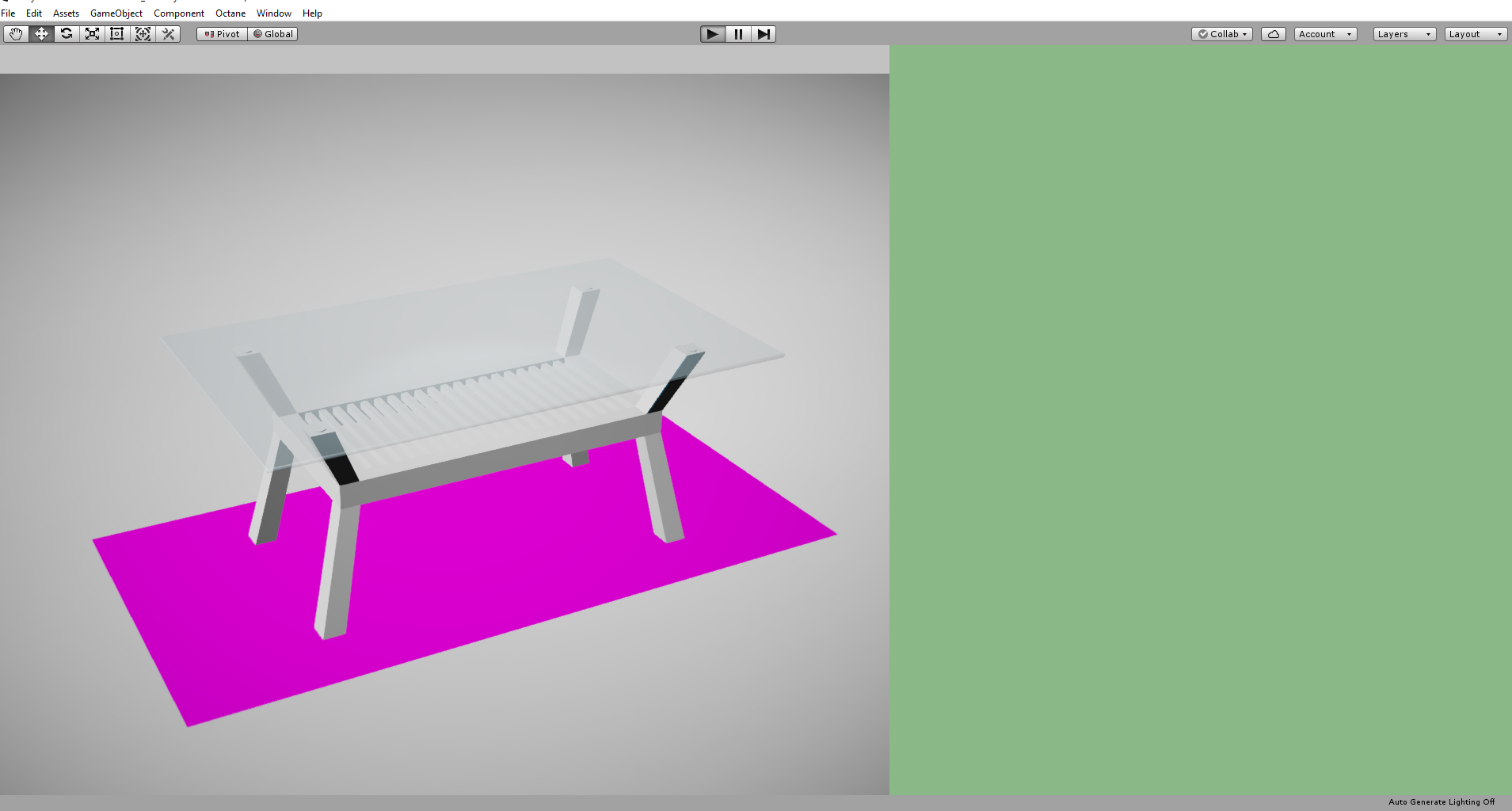Pause the game playback
This screenshot has height=811, width=1512.
tap(738, 34)
